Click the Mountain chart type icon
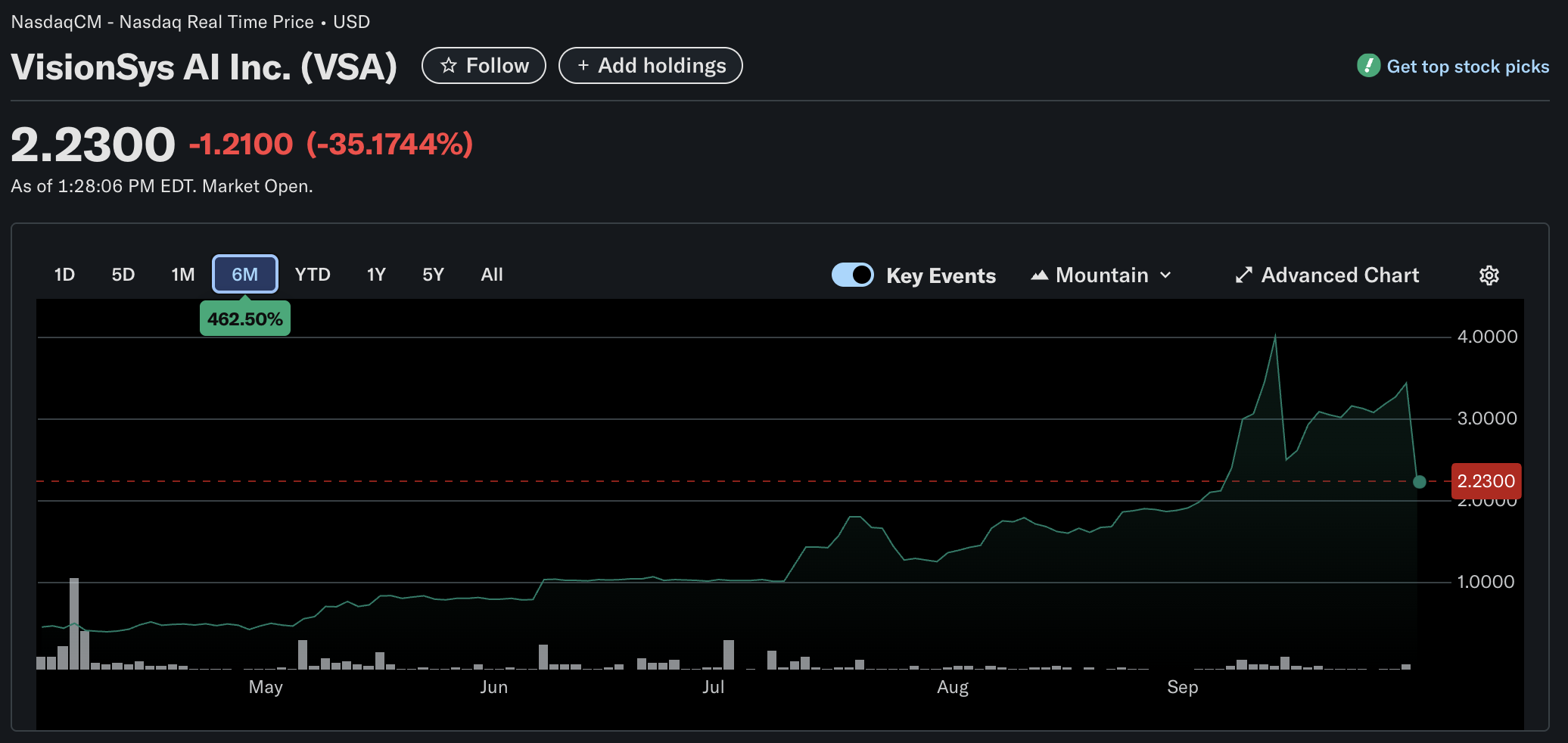 coord(1040,275)
